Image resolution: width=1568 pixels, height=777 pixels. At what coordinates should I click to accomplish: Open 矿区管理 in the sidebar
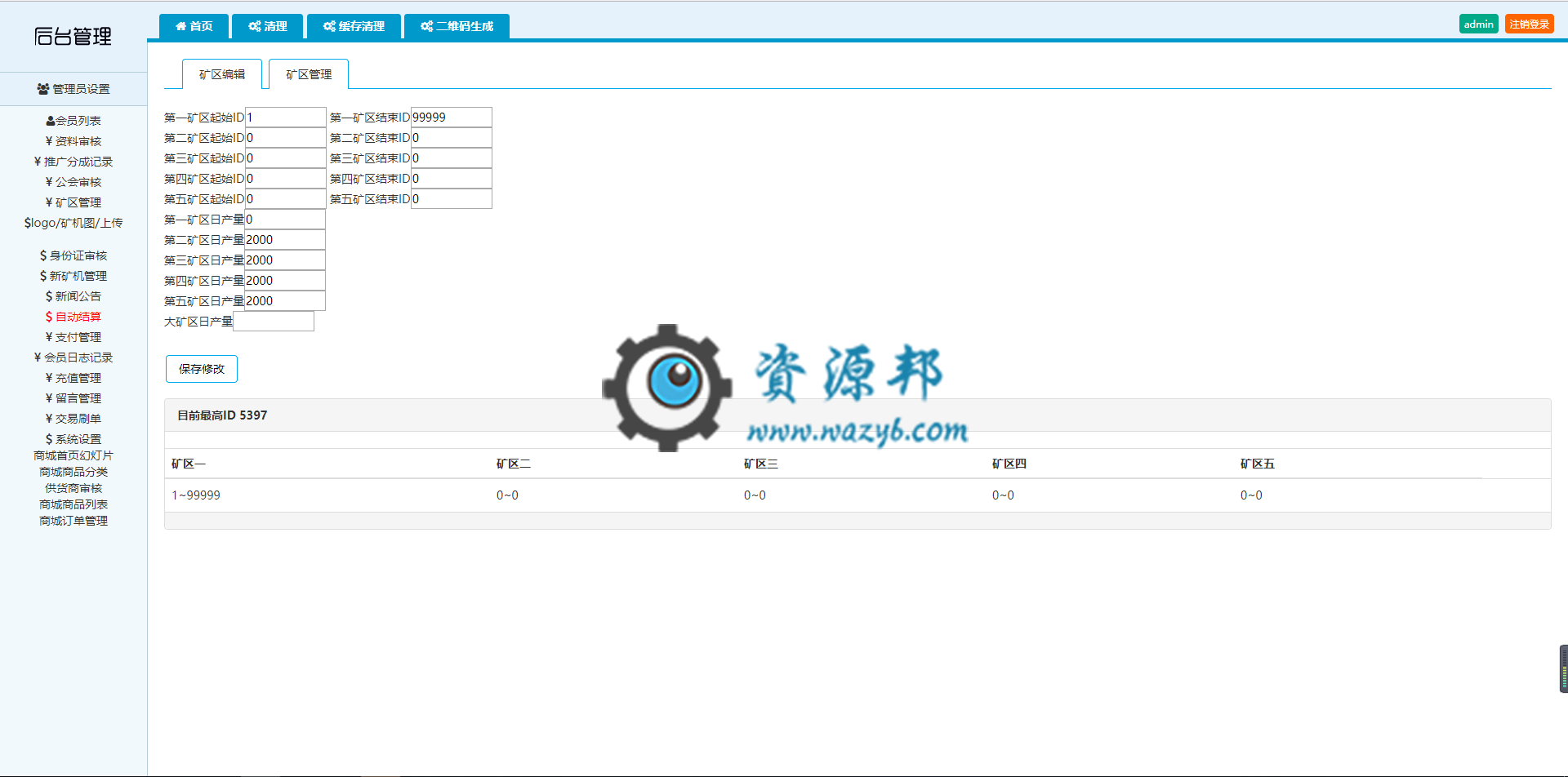[73, 202]
